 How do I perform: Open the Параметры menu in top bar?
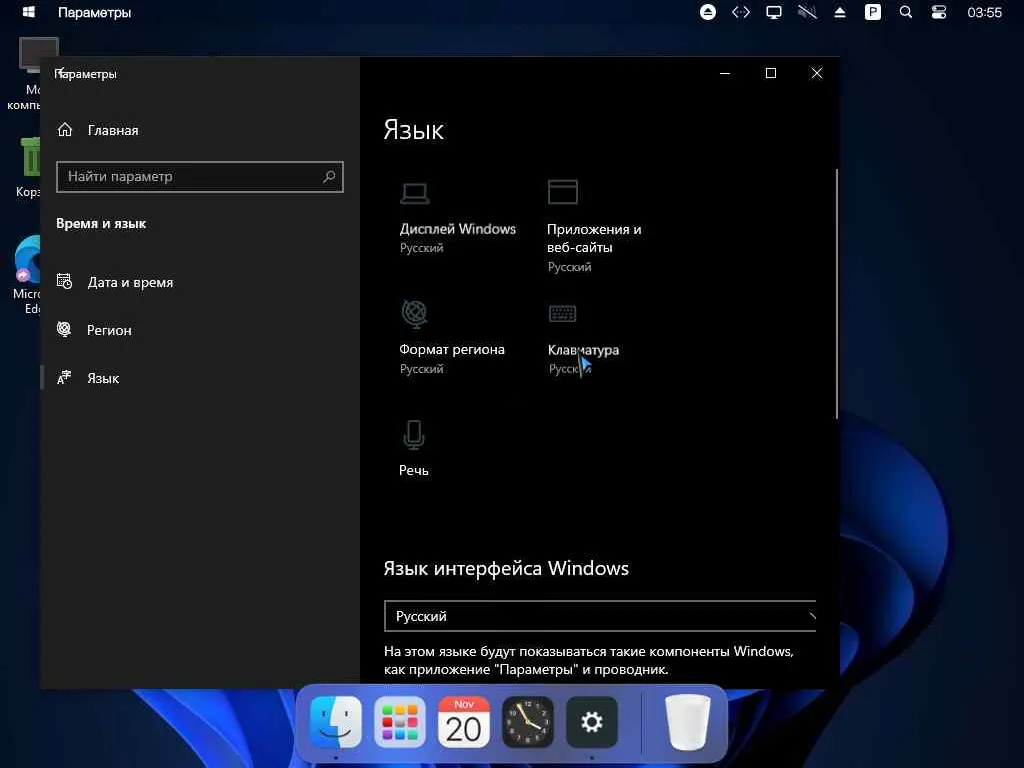(95, 12)
